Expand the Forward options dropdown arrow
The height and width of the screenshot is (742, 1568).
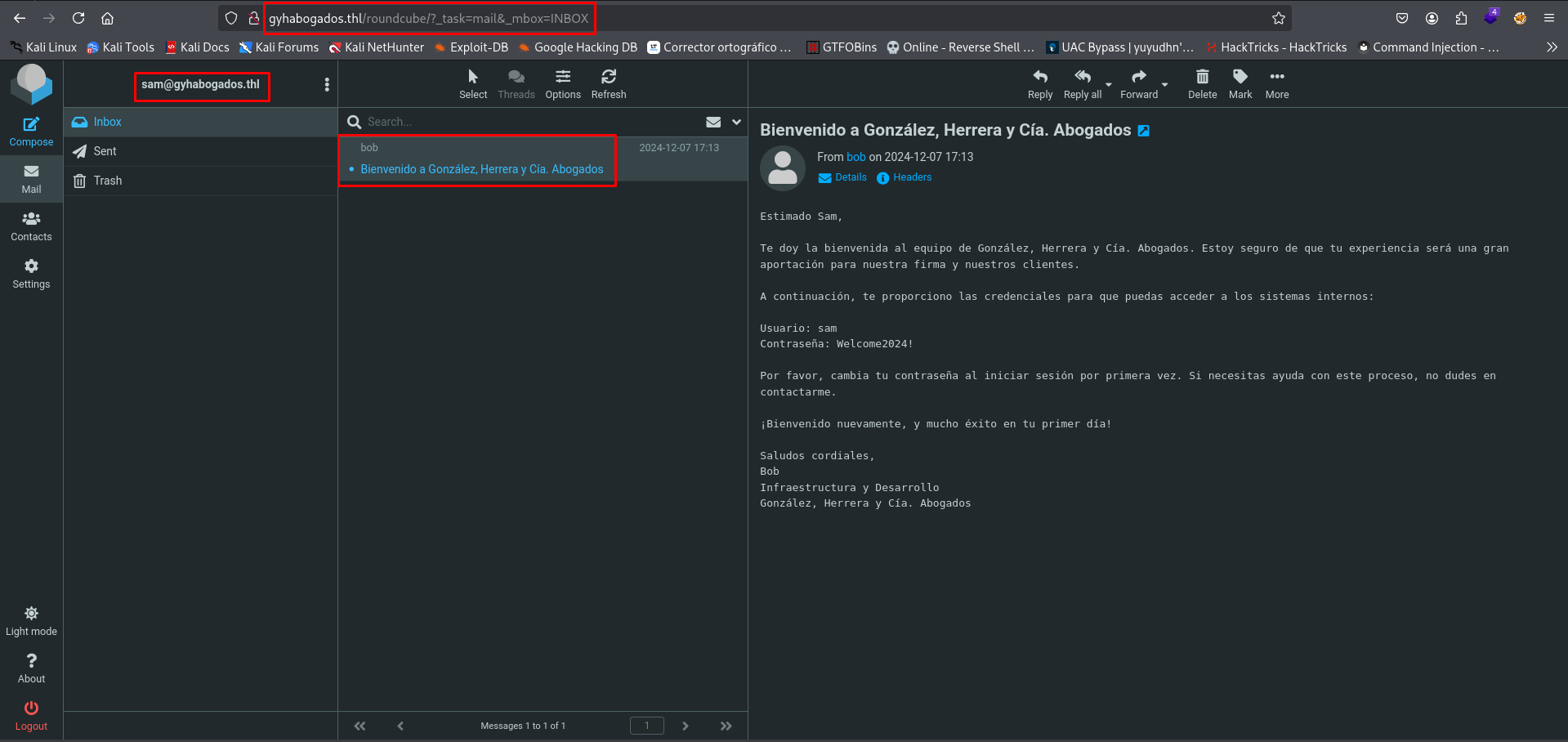(x=1165, y=84)
